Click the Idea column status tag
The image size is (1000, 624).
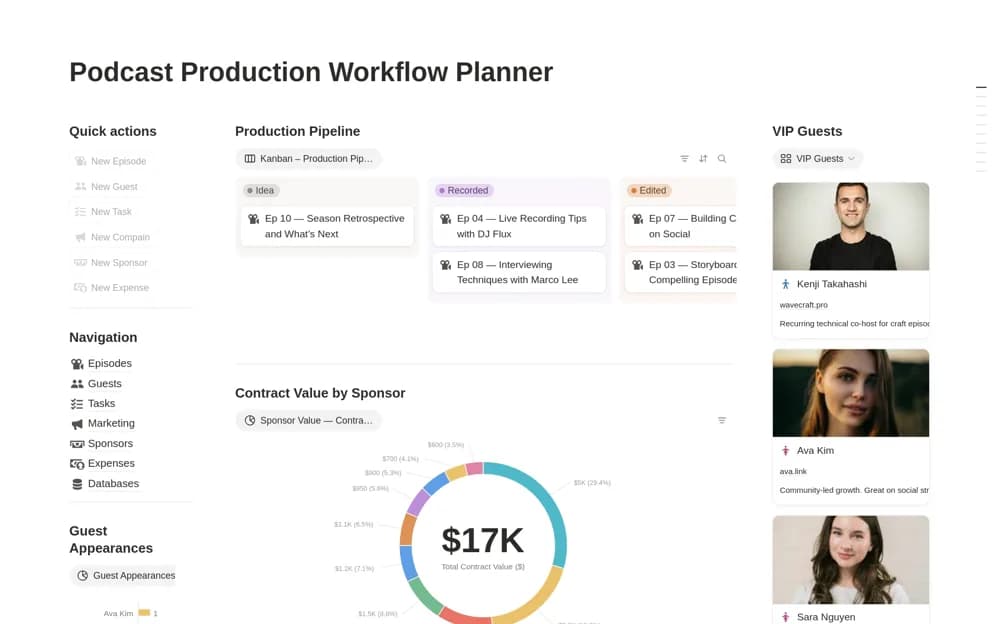pyautogui.click(x=261, y=191)
